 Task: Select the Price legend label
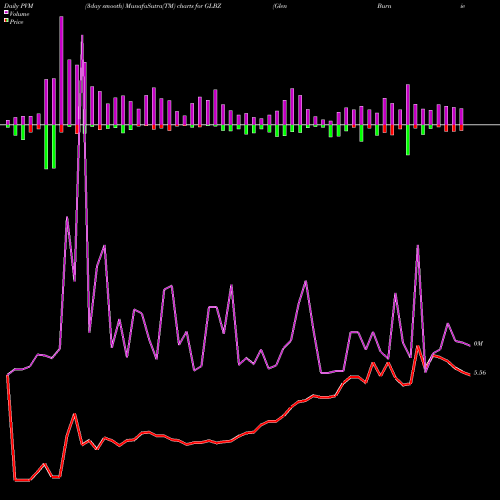tap(16, 22)
